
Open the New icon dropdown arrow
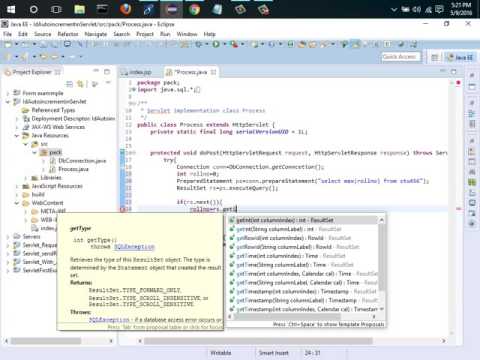(x=16, y=44)
